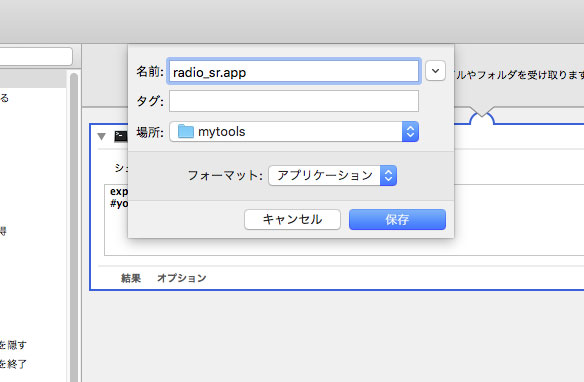This screenshot has width=584, height=382.
Task: Open the フォーマット dropdown set to アプリケーション
Action: (332, 175)
